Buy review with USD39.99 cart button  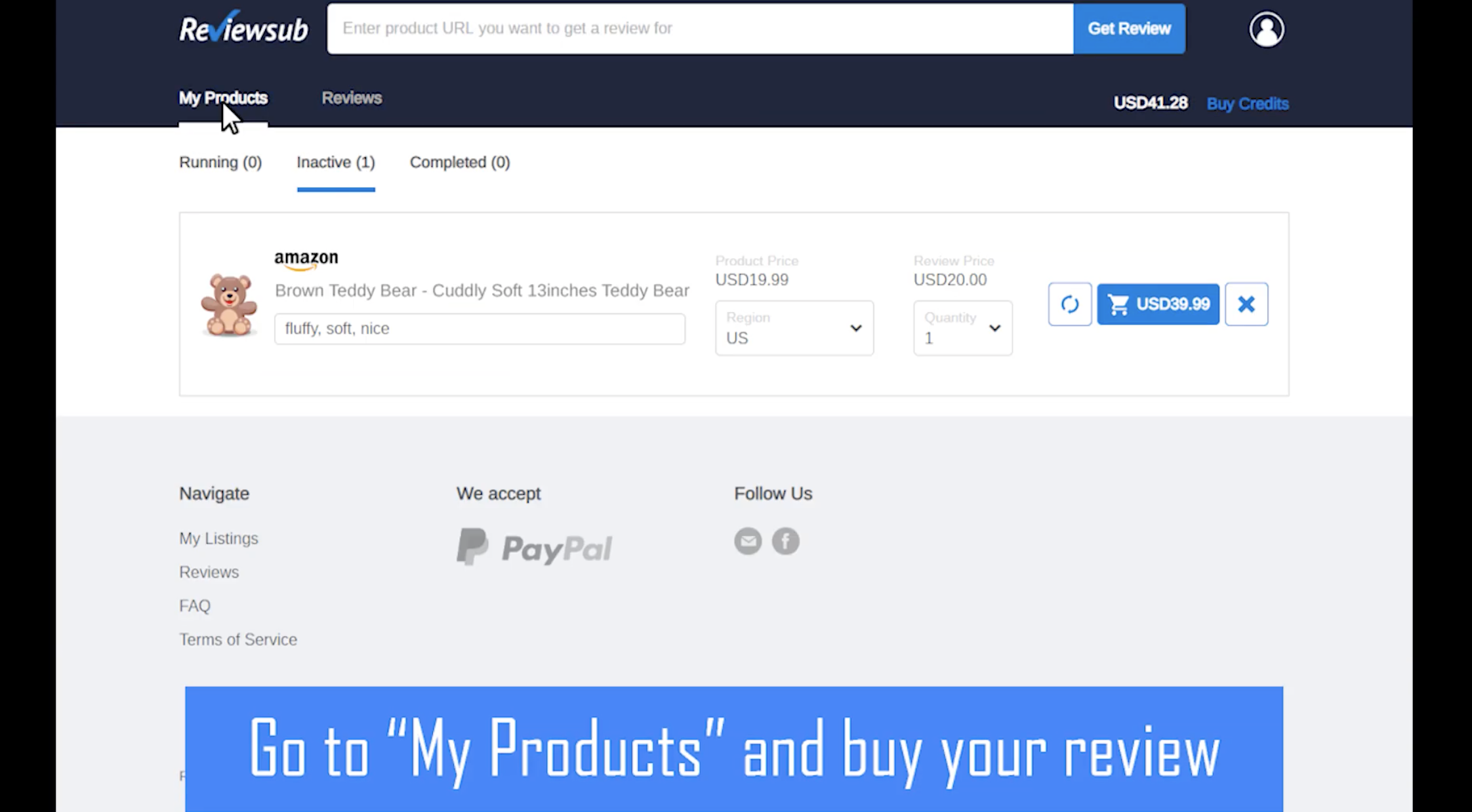point(1158,304)
